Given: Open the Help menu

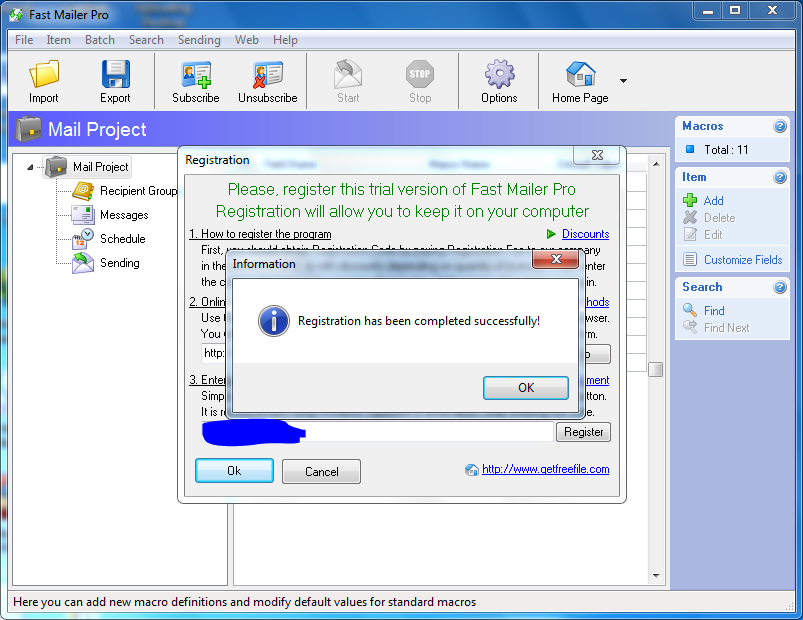Looking at the screenshot, I should point(285,40).
